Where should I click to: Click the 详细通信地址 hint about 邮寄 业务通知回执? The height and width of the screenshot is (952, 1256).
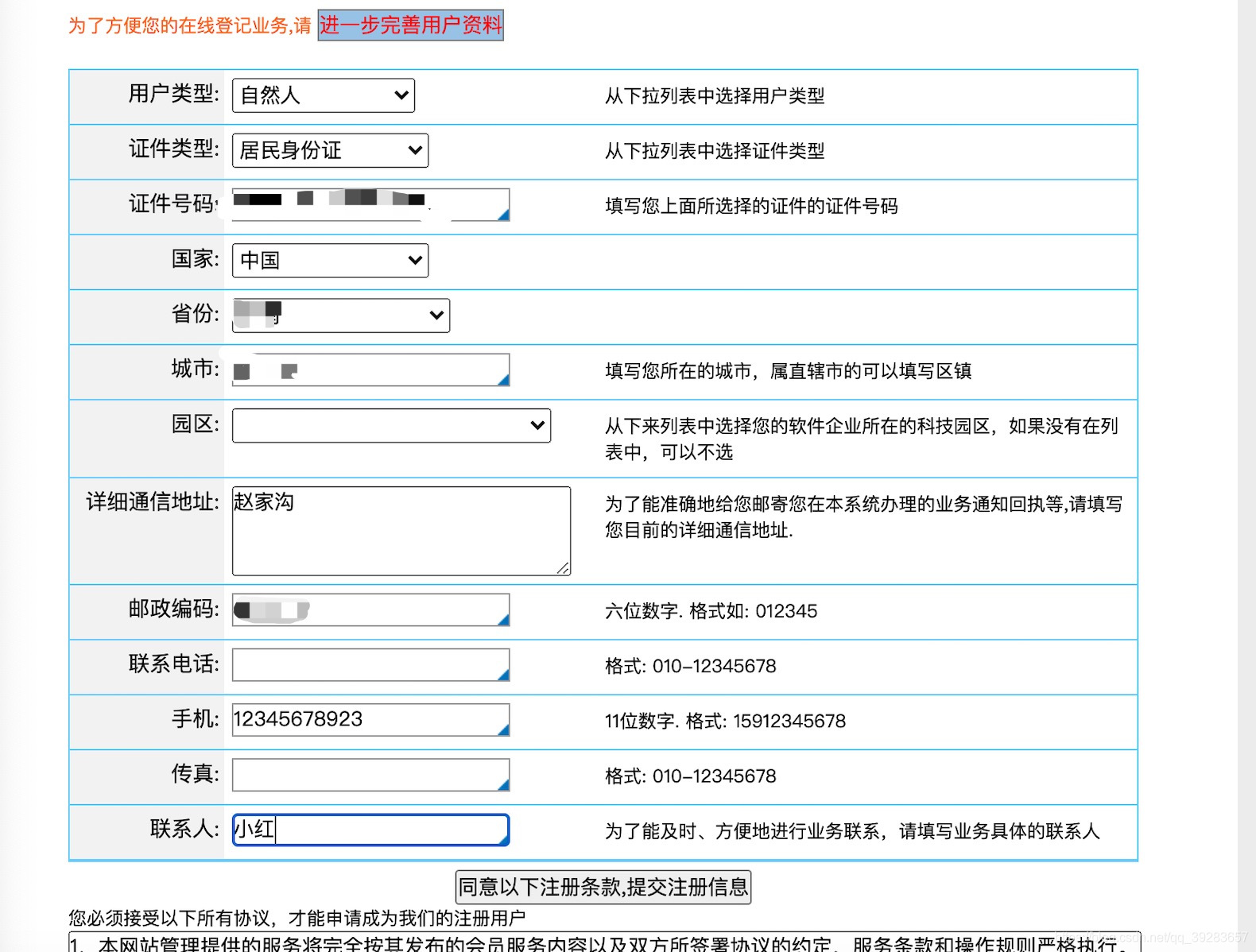pos(863,517)
